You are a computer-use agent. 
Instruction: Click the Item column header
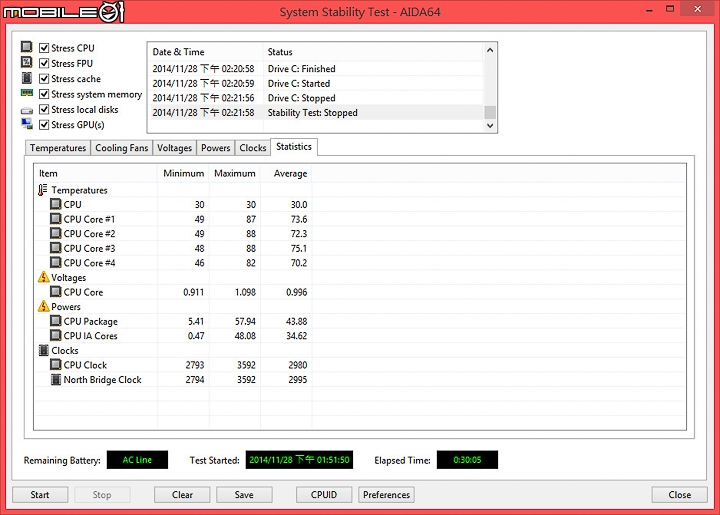pos(96,174)
